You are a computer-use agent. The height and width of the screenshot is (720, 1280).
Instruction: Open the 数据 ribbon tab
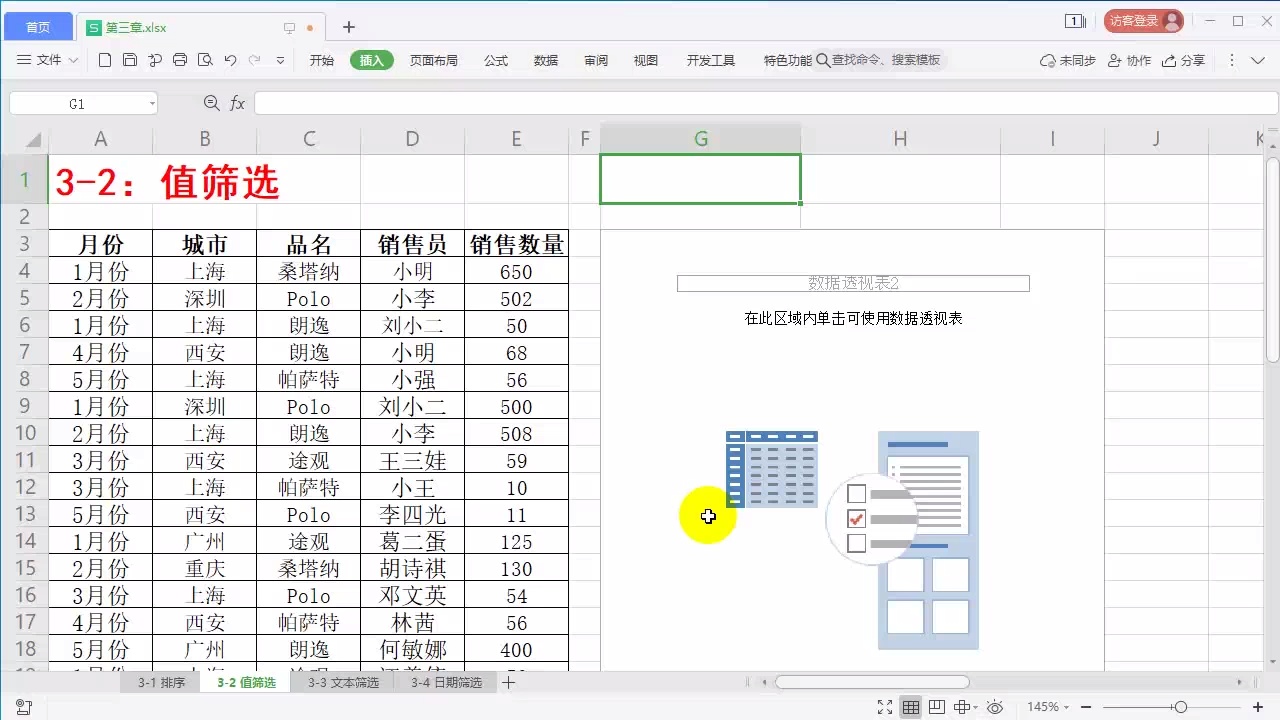545,60
